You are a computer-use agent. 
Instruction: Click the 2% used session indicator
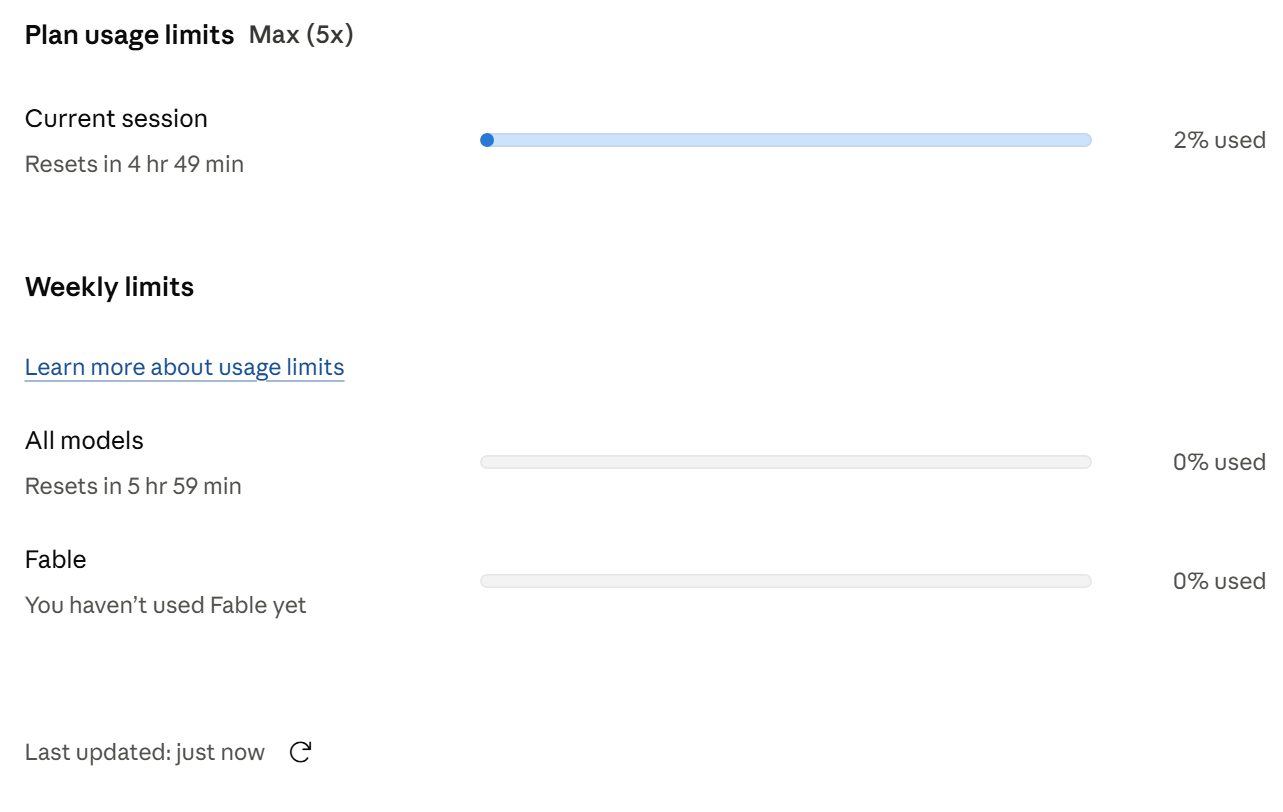click(1219, 140)
